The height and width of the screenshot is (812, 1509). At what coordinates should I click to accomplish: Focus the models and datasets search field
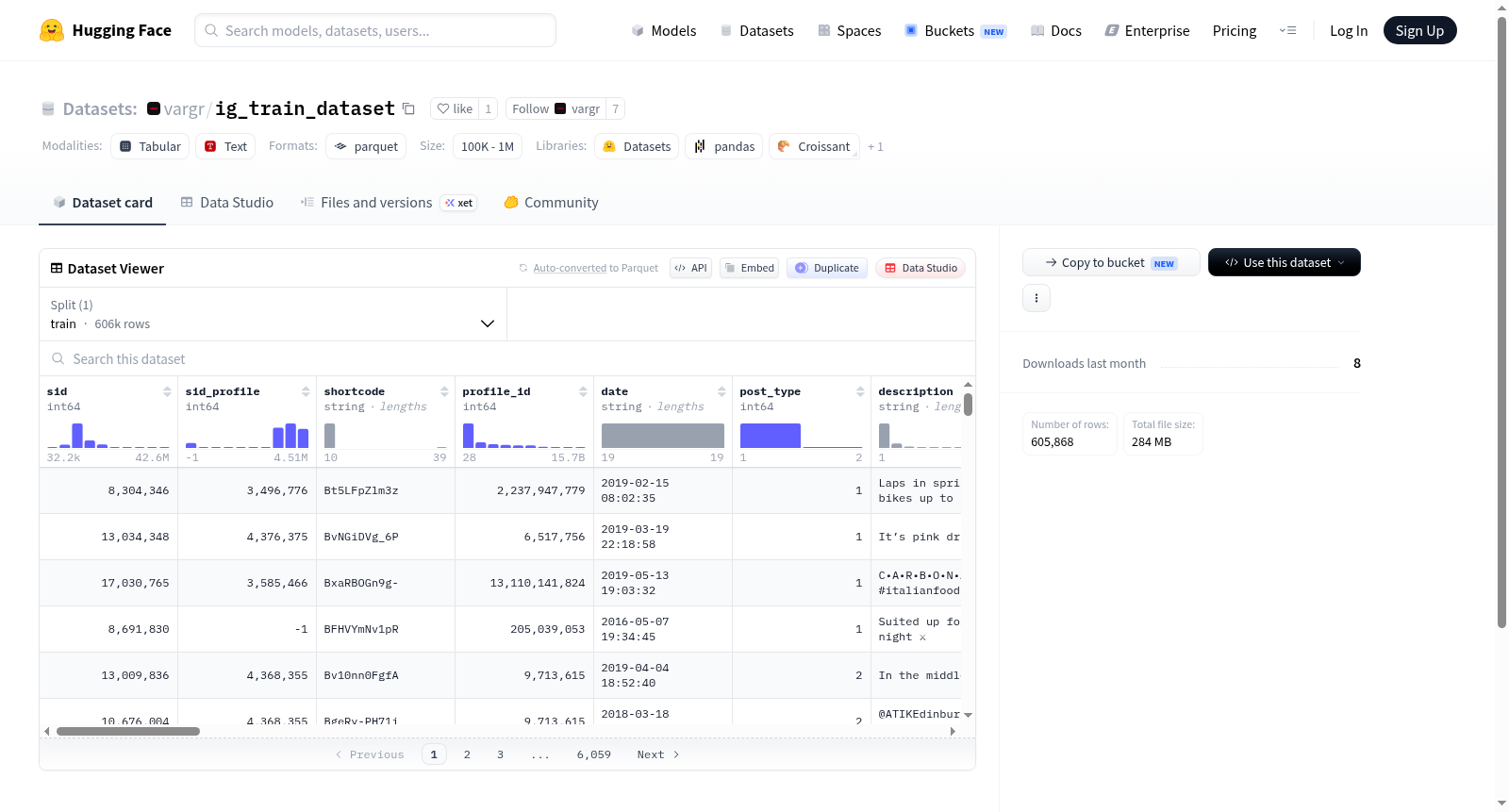[375, 30]
